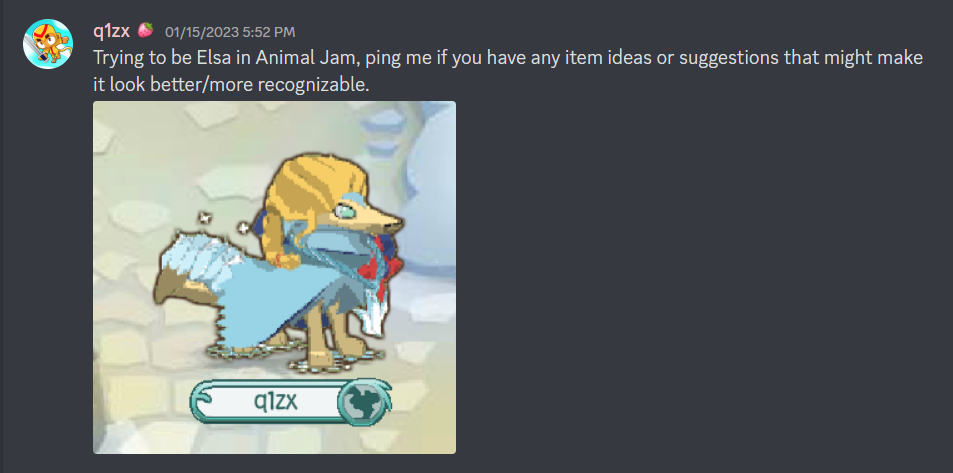Screen dimensions: 953x473
Task: Click the white sparkle near the tail
Action: pos(243,228)
